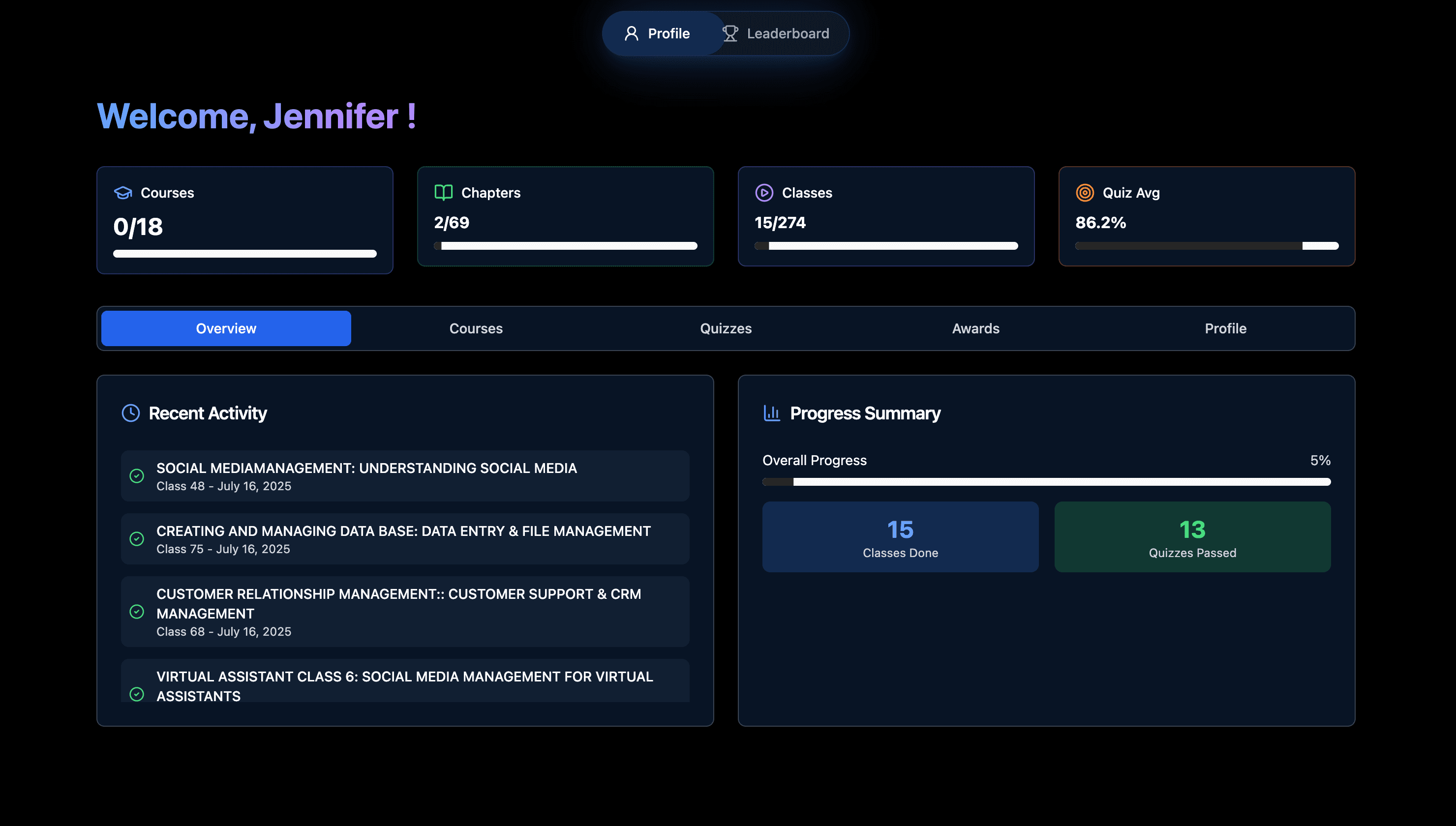
Task: Click the Profile person icon in the top toggle
Action: click(x=632, y=33)
